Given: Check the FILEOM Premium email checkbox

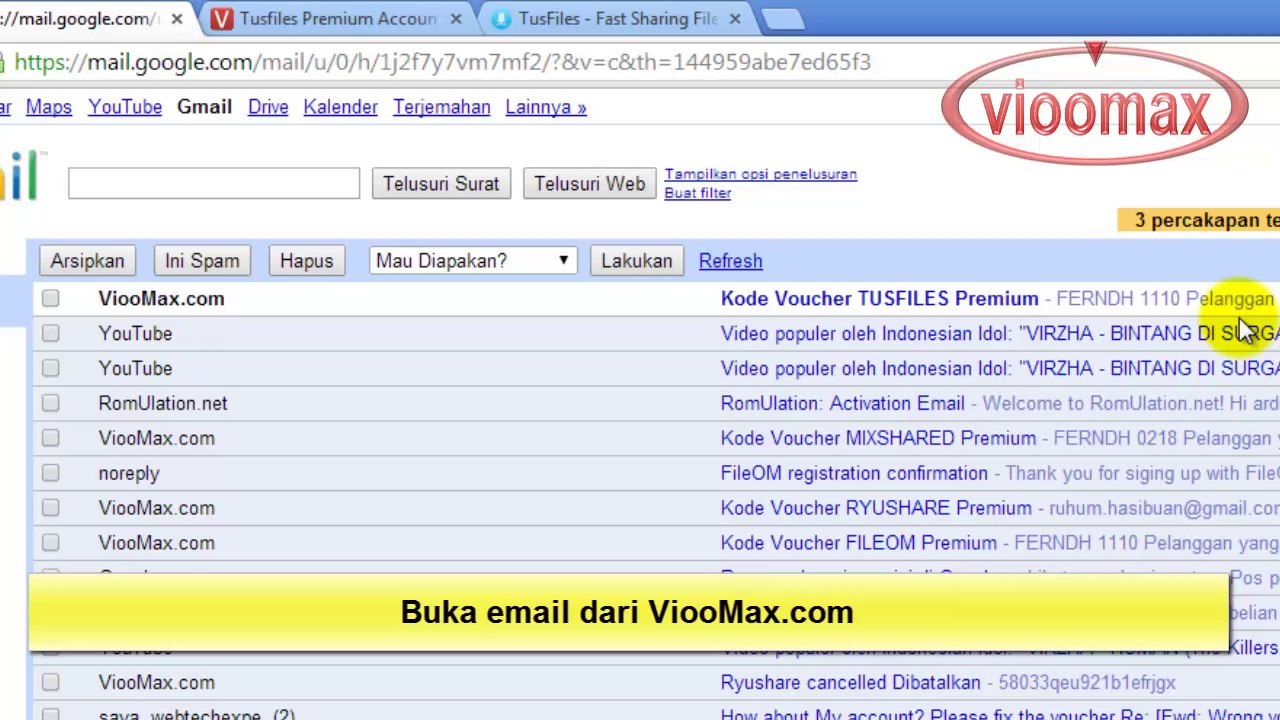Looking at the screenshot, I should tap(51, 543).
